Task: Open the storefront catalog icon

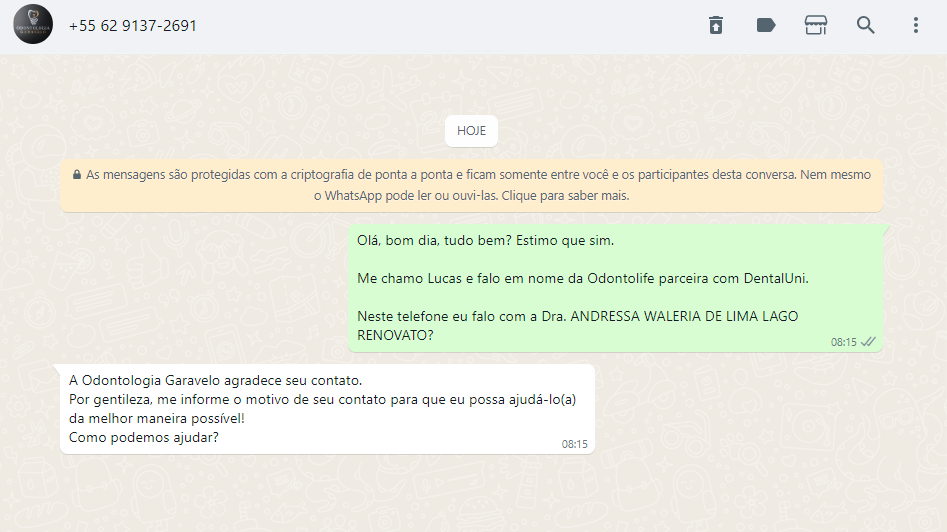Action: point(815,25)
